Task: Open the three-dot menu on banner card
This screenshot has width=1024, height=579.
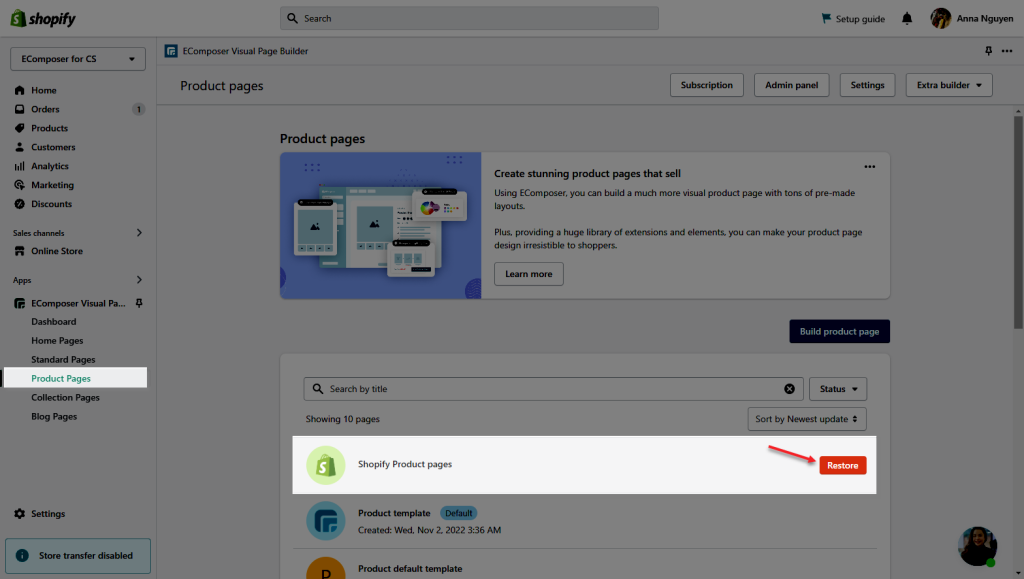Action: (x=870, y=166)
